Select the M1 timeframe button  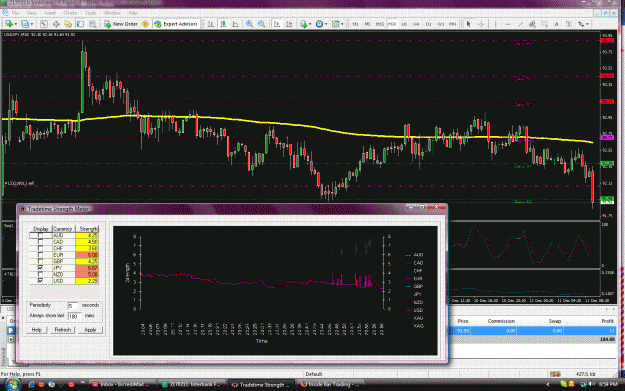click(355, 24)
